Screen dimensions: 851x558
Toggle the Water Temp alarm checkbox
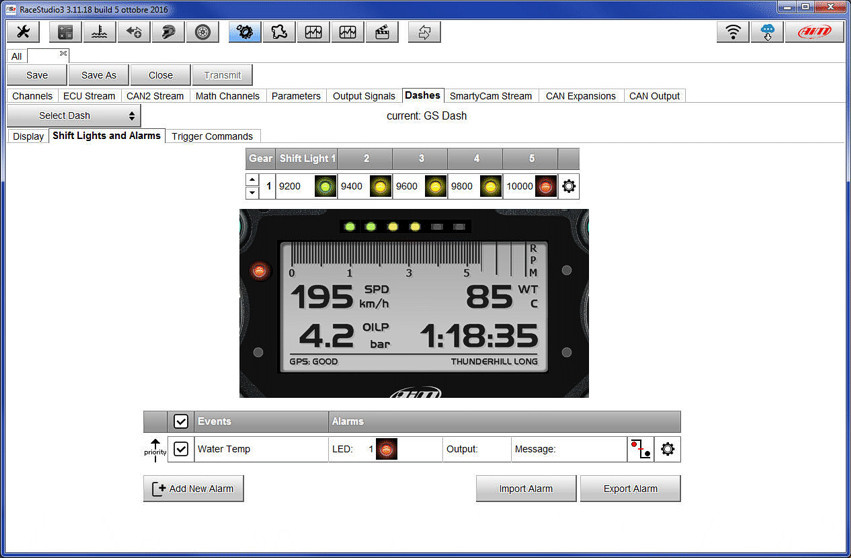pyautogui.click(x=181, y=449)
